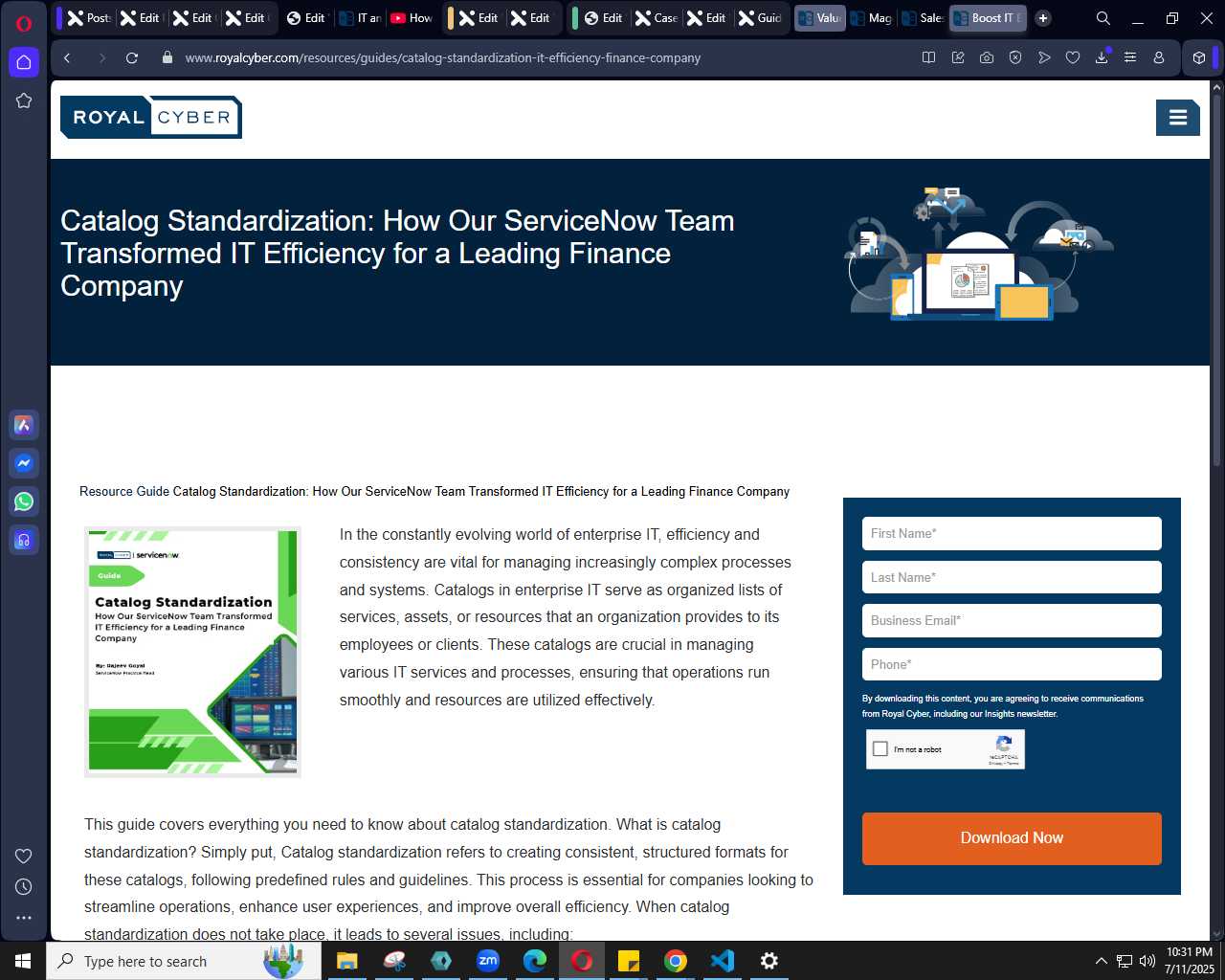Click the Royal Cyber logo
This screenshot has width=1225, height=980.
(151, 117)
